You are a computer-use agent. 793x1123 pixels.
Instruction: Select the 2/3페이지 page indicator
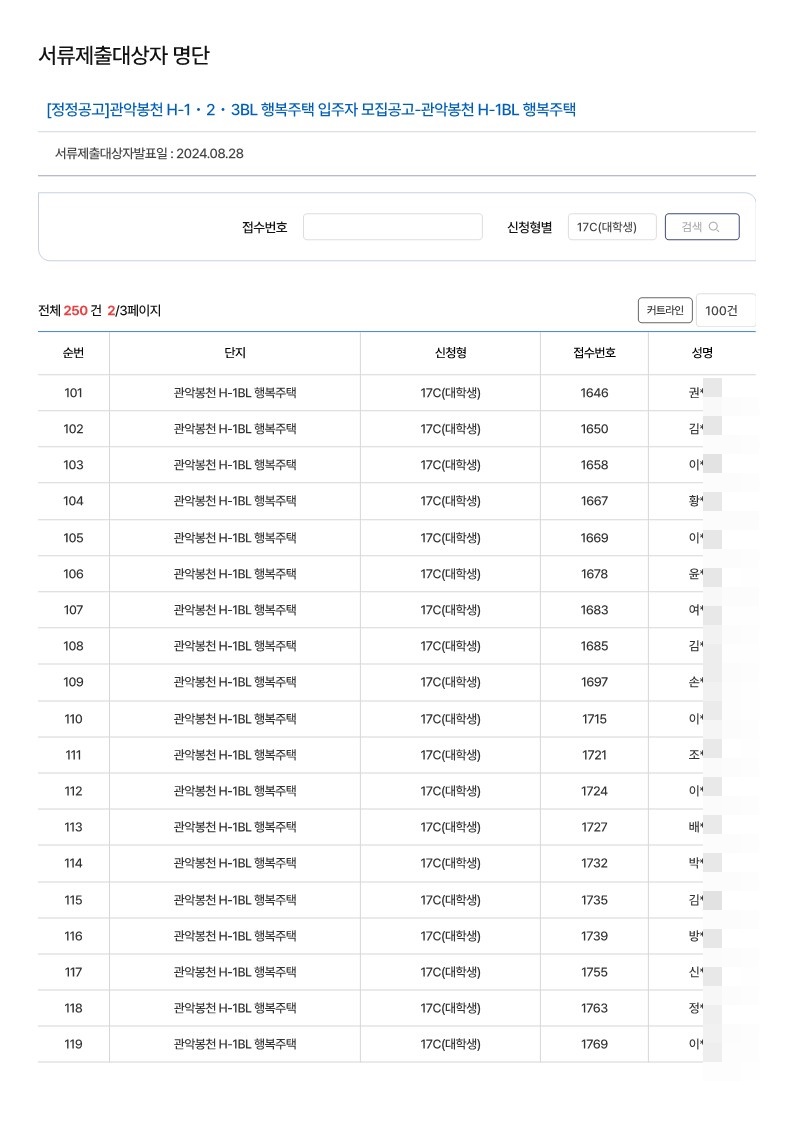click(137, 310)
